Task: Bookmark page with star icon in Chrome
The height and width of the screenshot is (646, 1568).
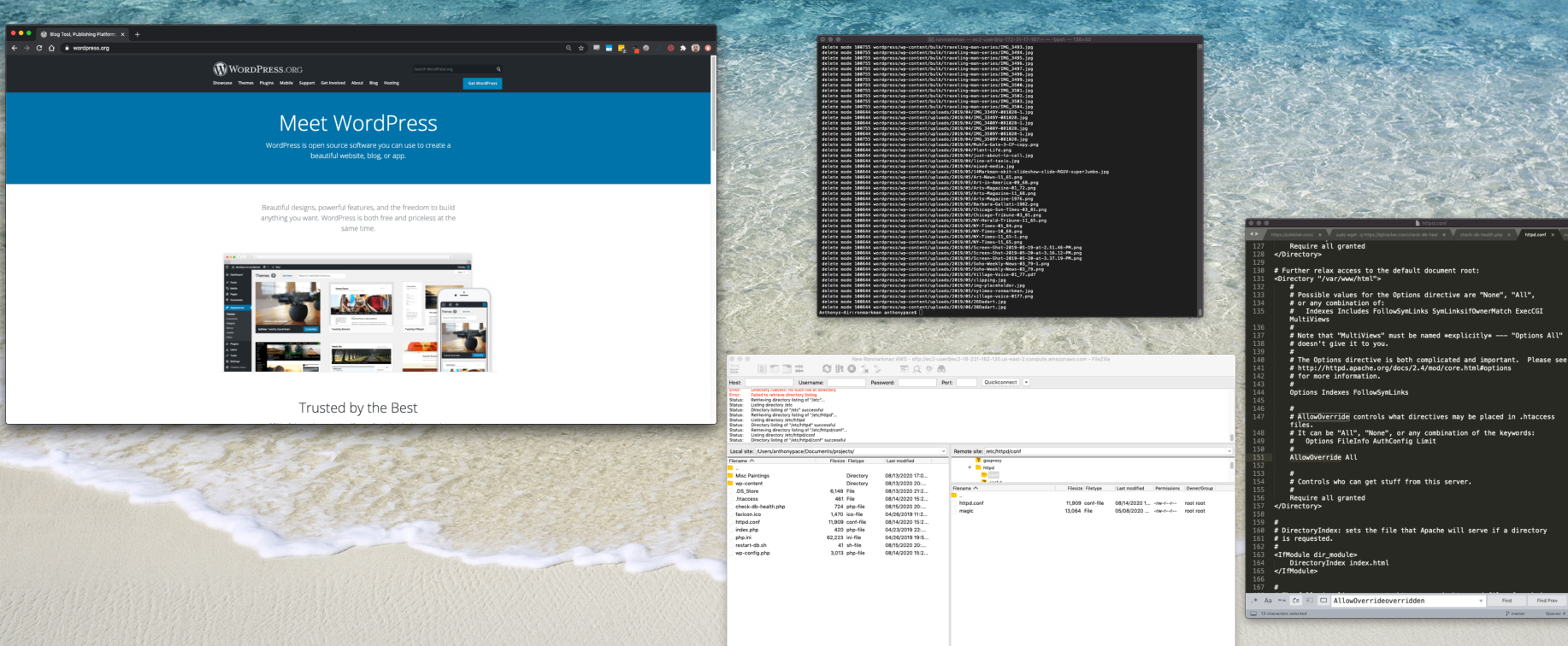Action: (x=581, y=48)
